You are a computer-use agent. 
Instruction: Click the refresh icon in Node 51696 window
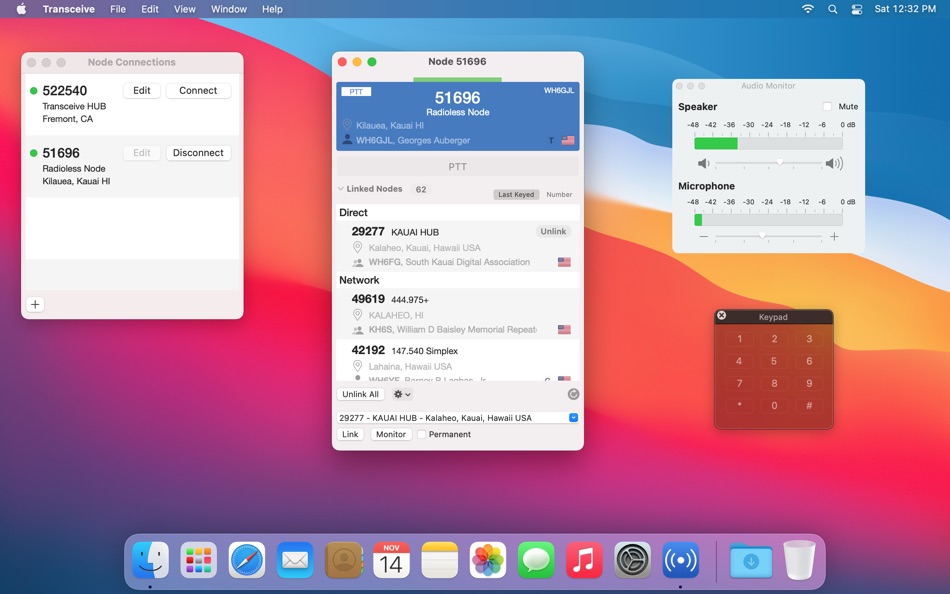pos(573,394)
